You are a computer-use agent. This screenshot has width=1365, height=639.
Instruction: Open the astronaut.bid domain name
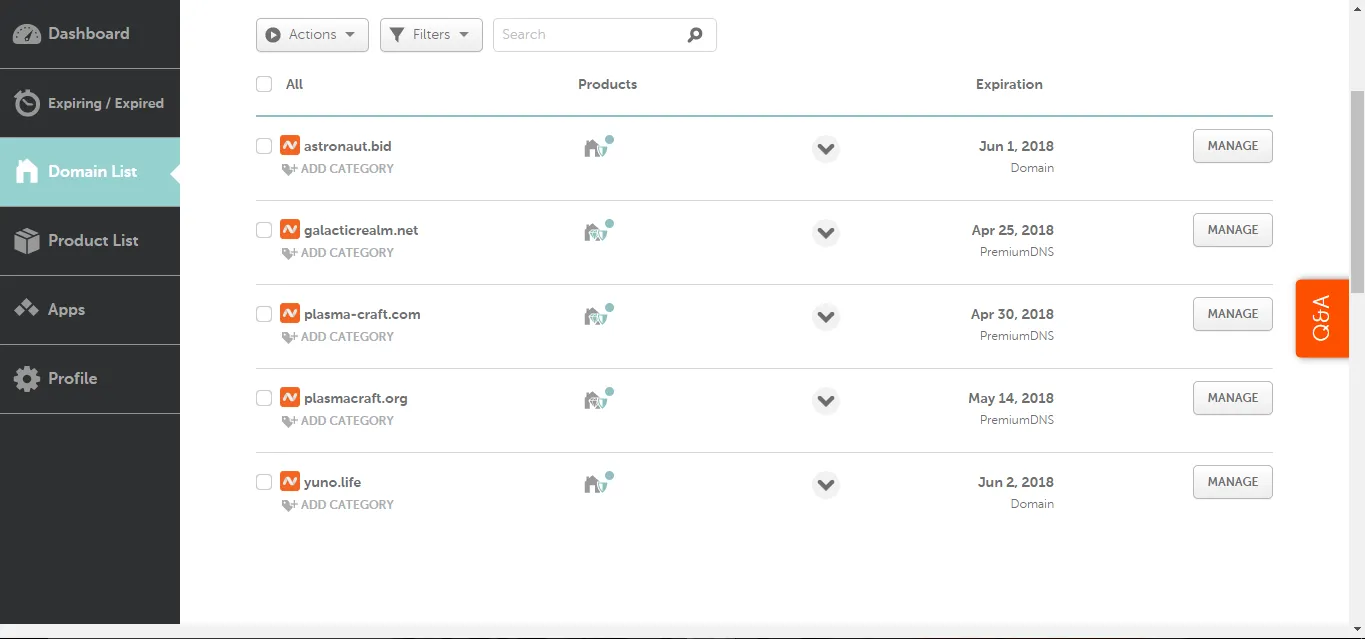click(x=348, y=146)
